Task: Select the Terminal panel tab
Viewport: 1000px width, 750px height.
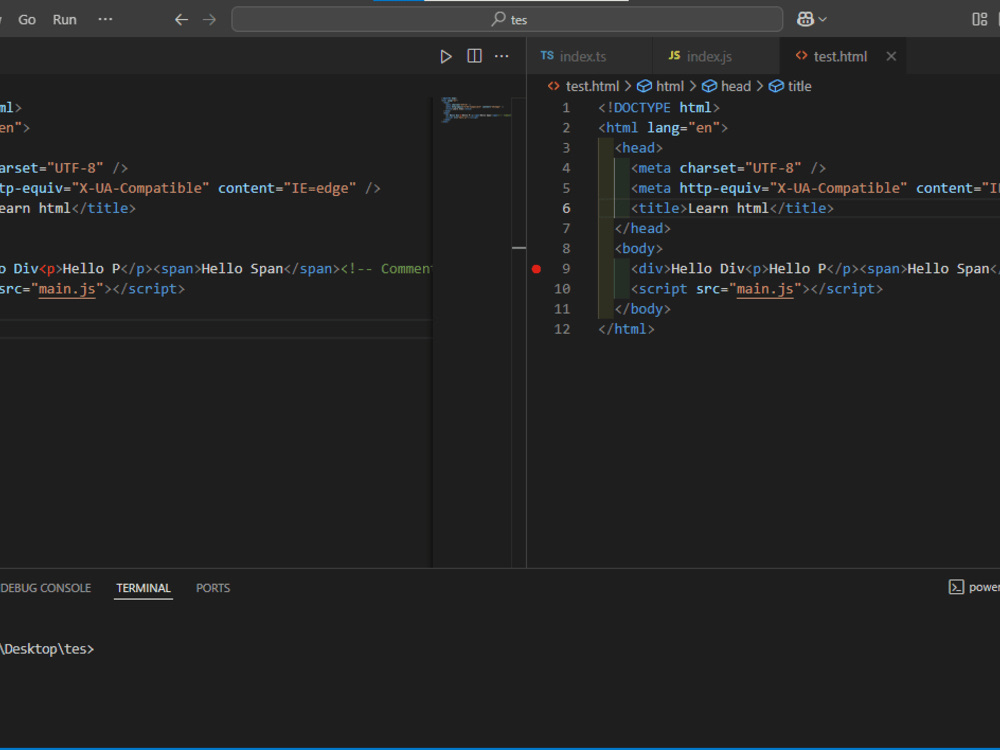Action: 143,588
